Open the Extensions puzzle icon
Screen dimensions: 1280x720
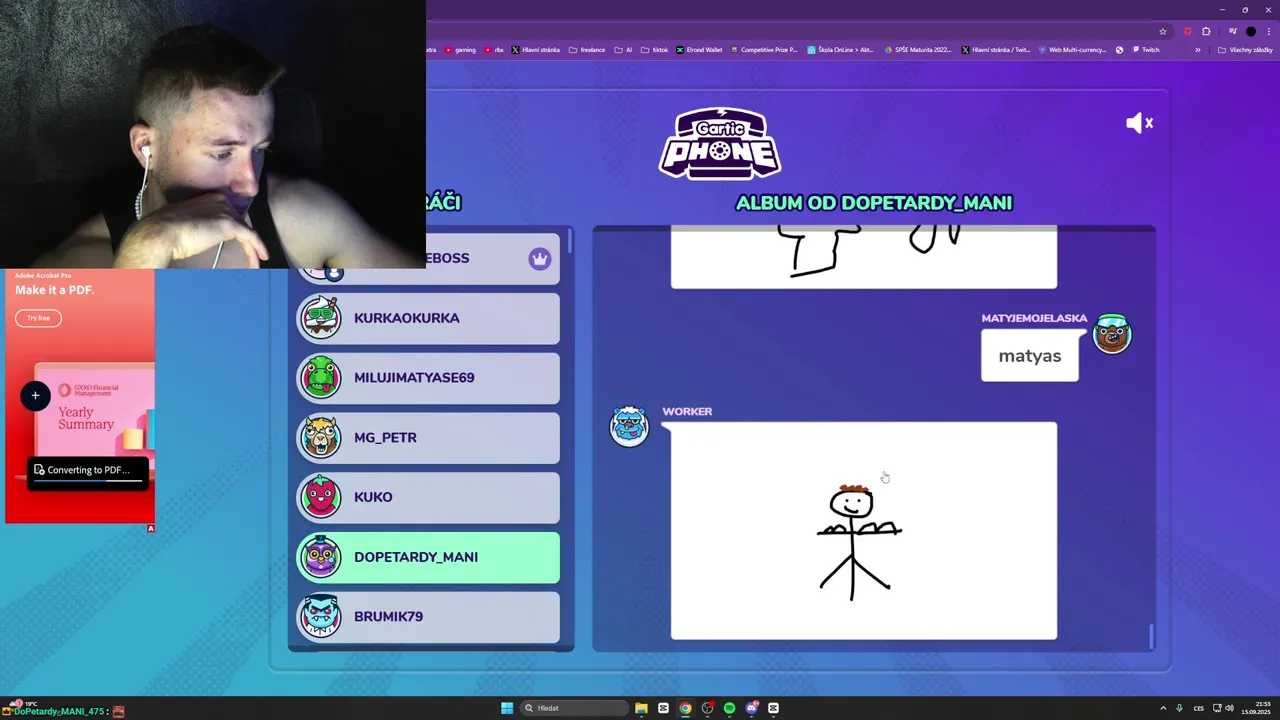1207,31
